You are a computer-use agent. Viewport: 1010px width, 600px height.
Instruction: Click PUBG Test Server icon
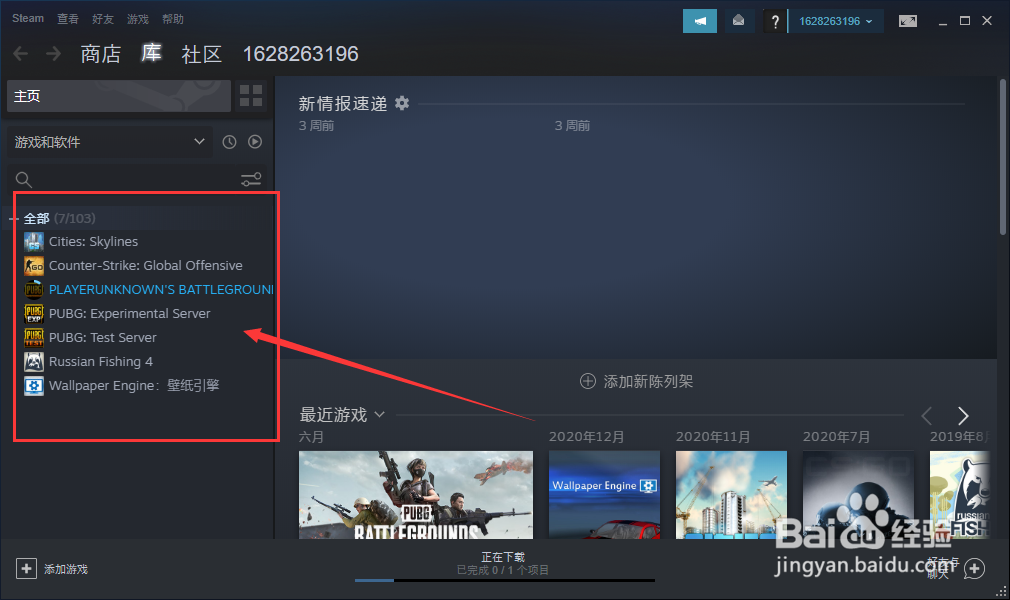point(33,338)
